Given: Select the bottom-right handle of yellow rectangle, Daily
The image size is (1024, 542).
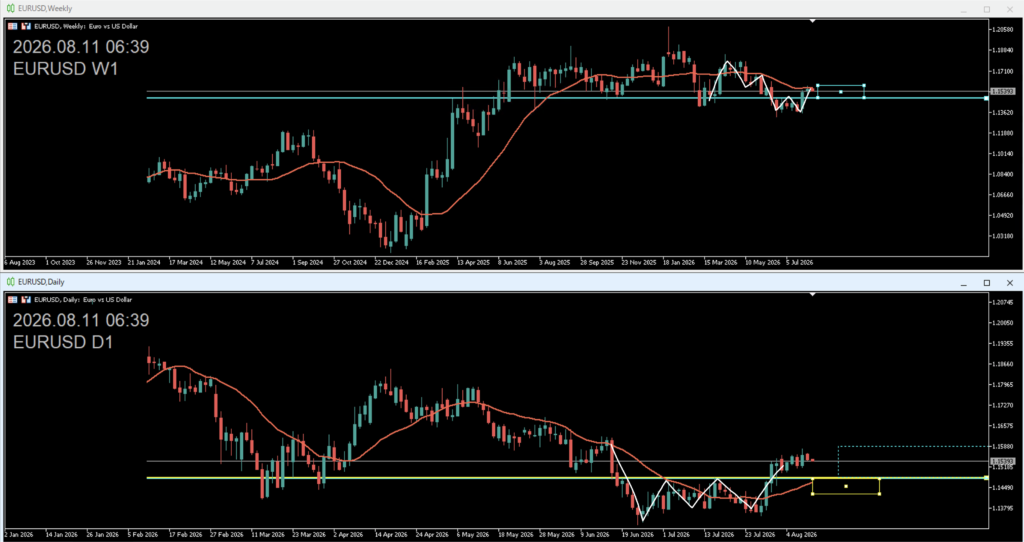Looking at the screenshot, I should coord(879,494).
